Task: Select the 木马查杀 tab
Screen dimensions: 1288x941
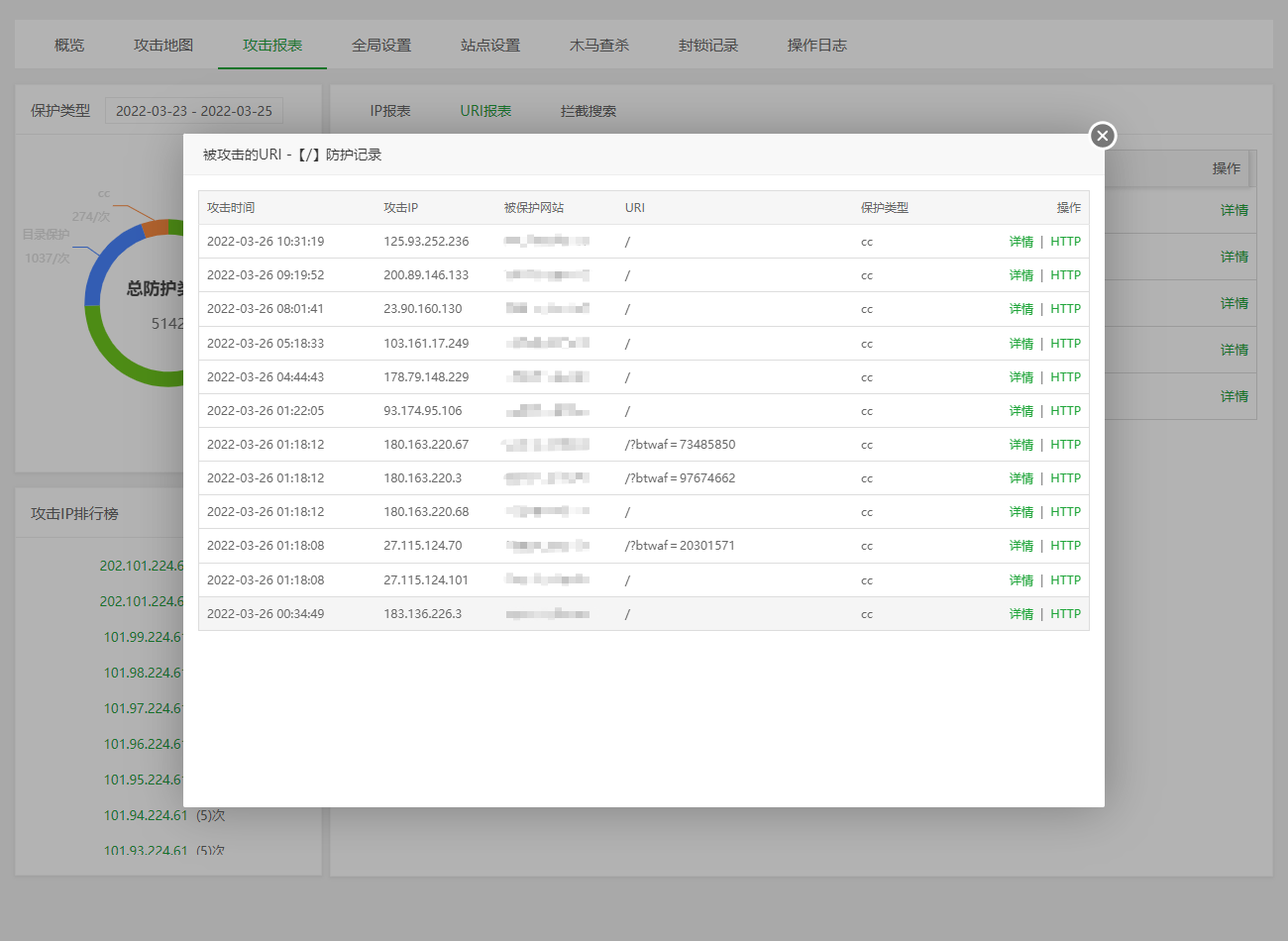Action: (599, 46)
